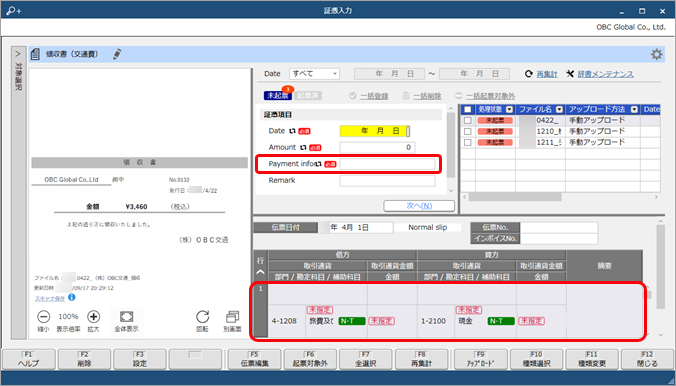
Task: Click the 再集計 refresh icon
Action: coord(529,74)
